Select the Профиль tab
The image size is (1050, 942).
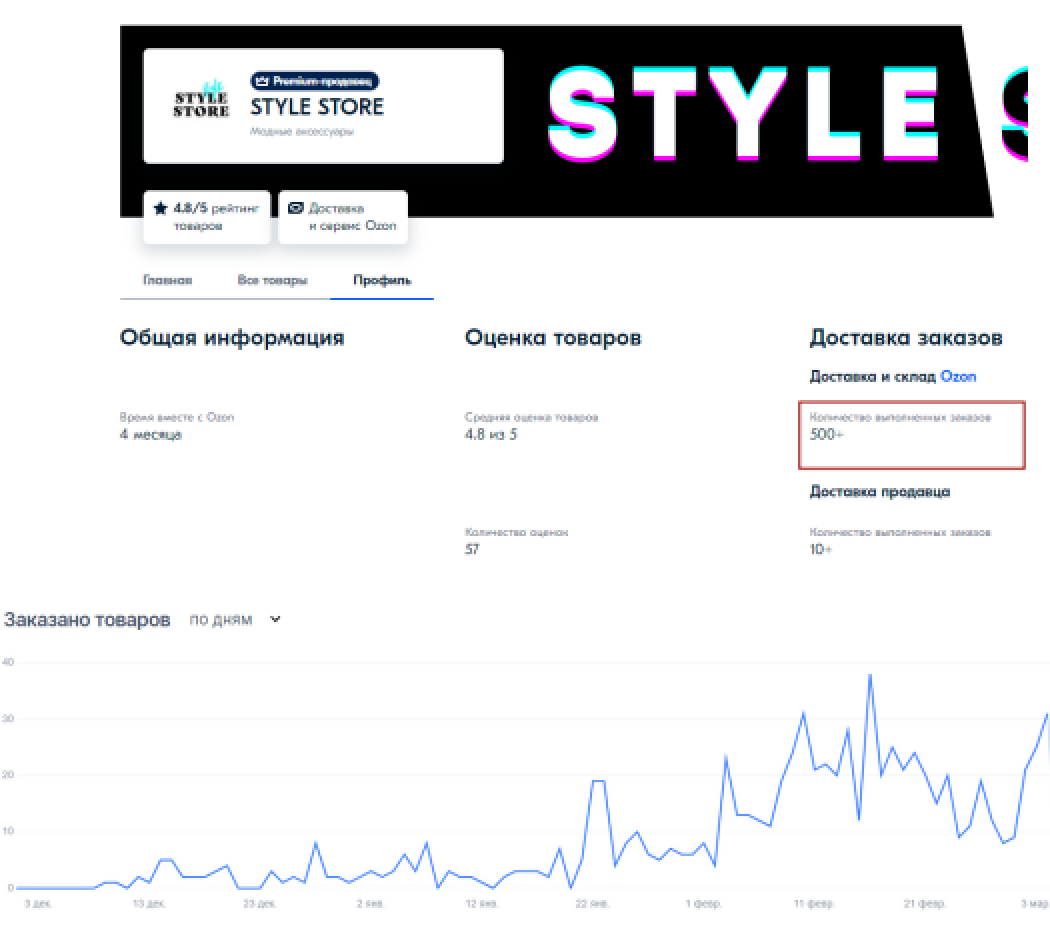pyautogui.click(x=382, y=280)
